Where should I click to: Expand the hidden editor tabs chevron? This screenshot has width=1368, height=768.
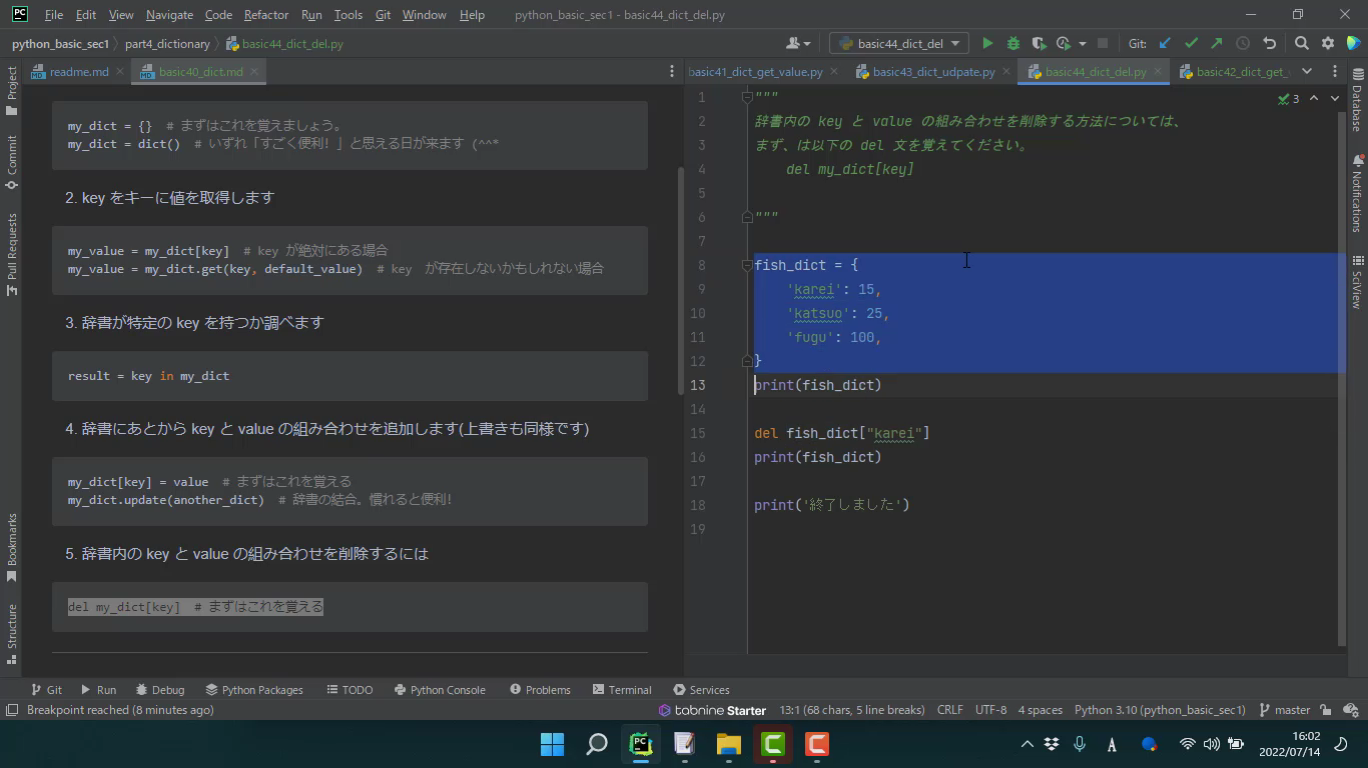tap(1306, 71)
